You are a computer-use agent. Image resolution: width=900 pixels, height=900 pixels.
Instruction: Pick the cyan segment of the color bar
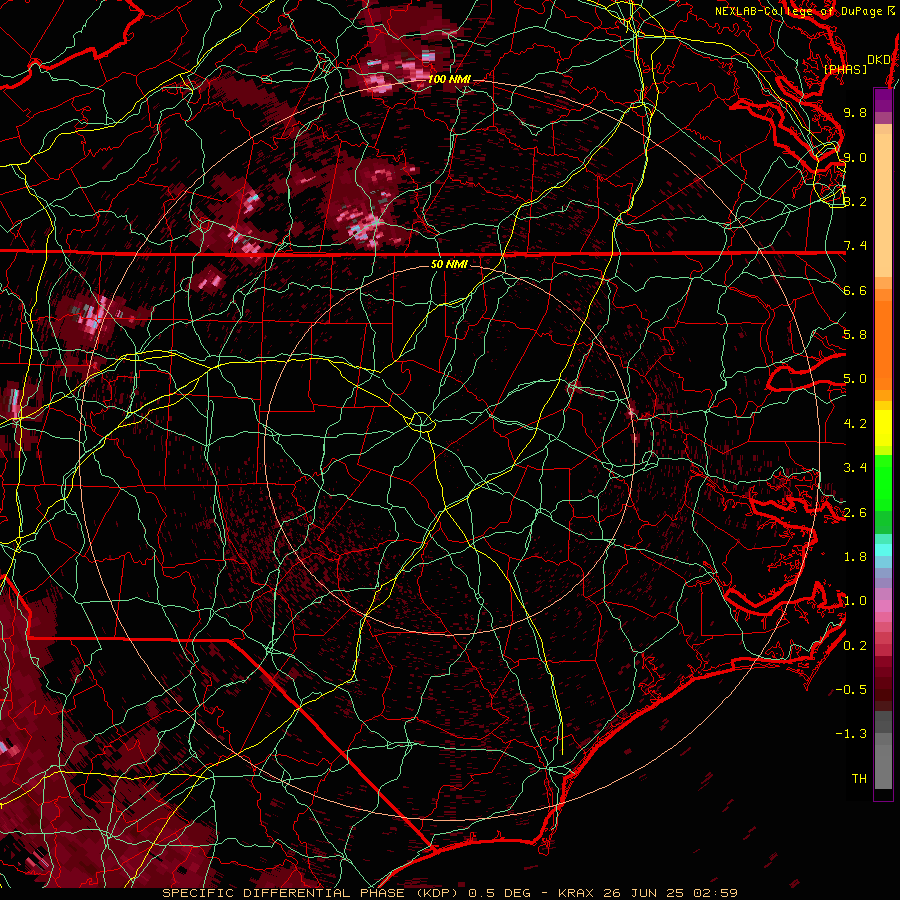(x=883, y=550)
